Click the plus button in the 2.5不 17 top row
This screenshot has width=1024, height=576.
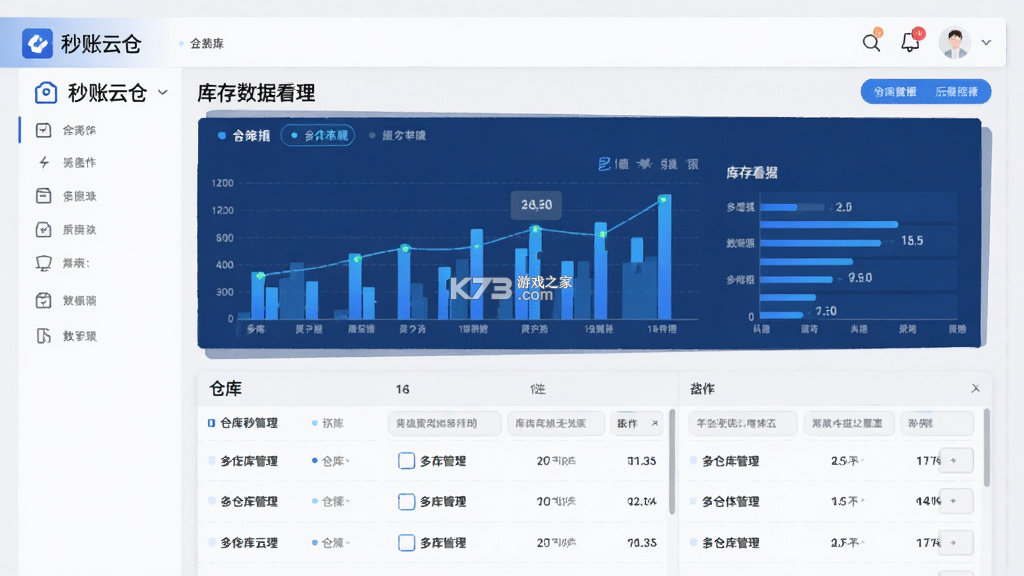[955, 460]
